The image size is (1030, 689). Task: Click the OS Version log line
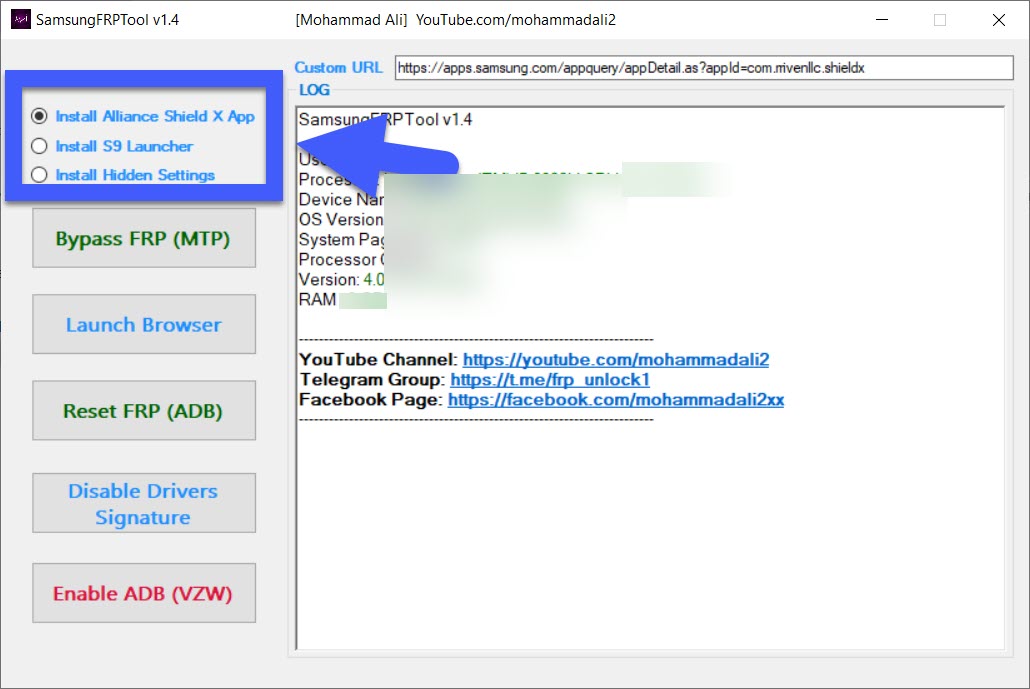click(x=341, y=219)
